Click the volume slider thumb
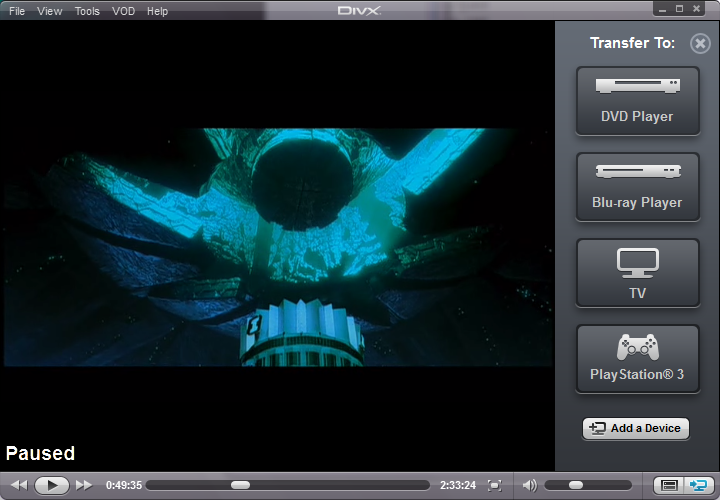The image size is (720, 501). (576, 485)
